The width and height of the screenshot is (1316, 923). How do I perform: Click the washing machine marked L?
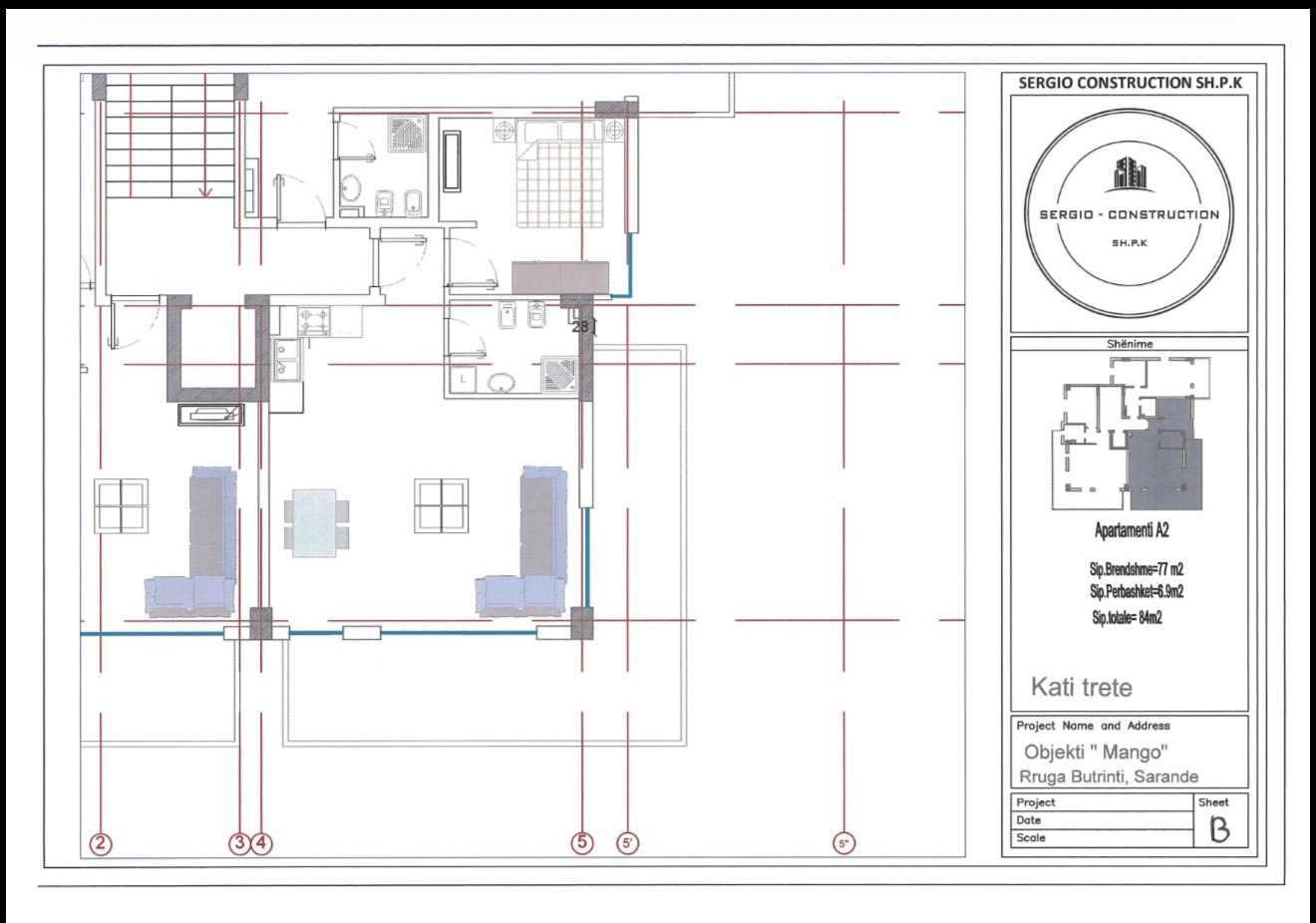pyautogui.click(x=464, y=380)
